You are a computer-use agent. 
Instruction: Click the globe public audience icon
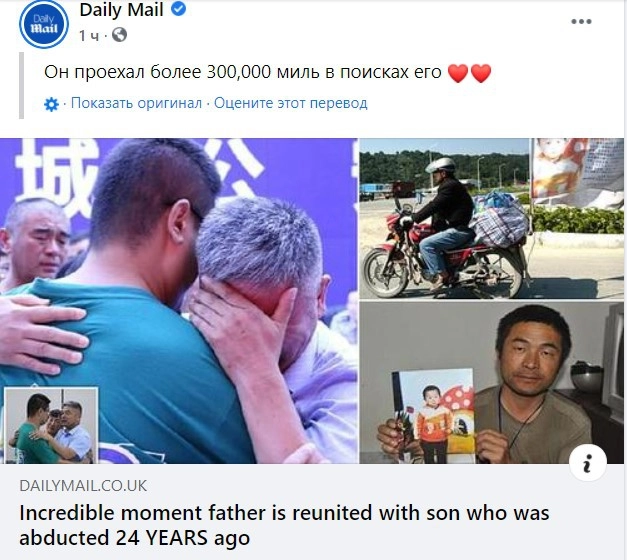point(119,35)
